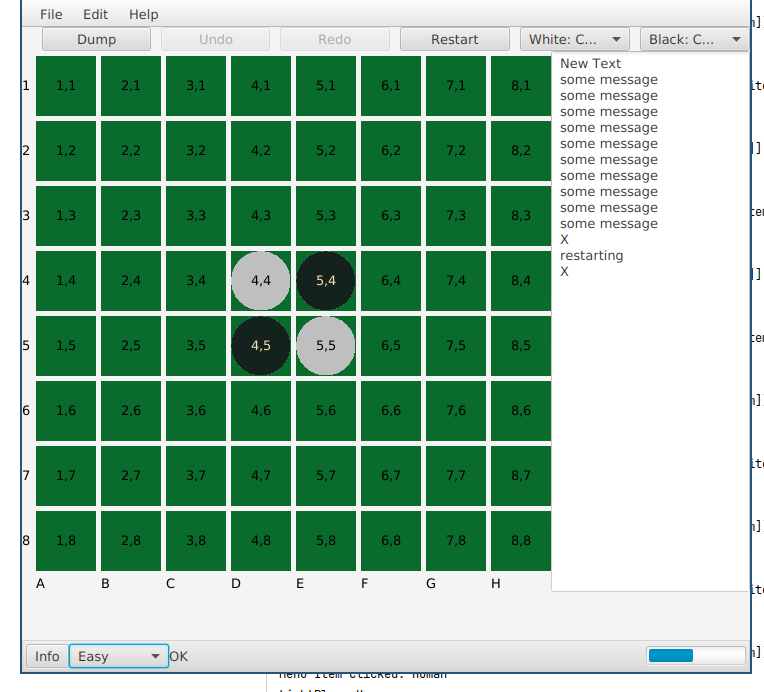Click board square 1,8
The height and width of the screenshot is (692, 764).
point(66,540)
